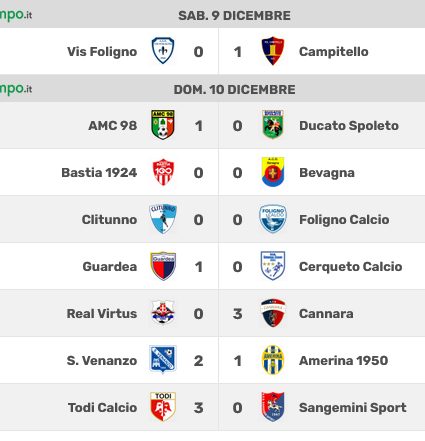Click Todi Calcio's score of 3
The width and height of the screenshot is (425, 441).
(x=198, y=407)
